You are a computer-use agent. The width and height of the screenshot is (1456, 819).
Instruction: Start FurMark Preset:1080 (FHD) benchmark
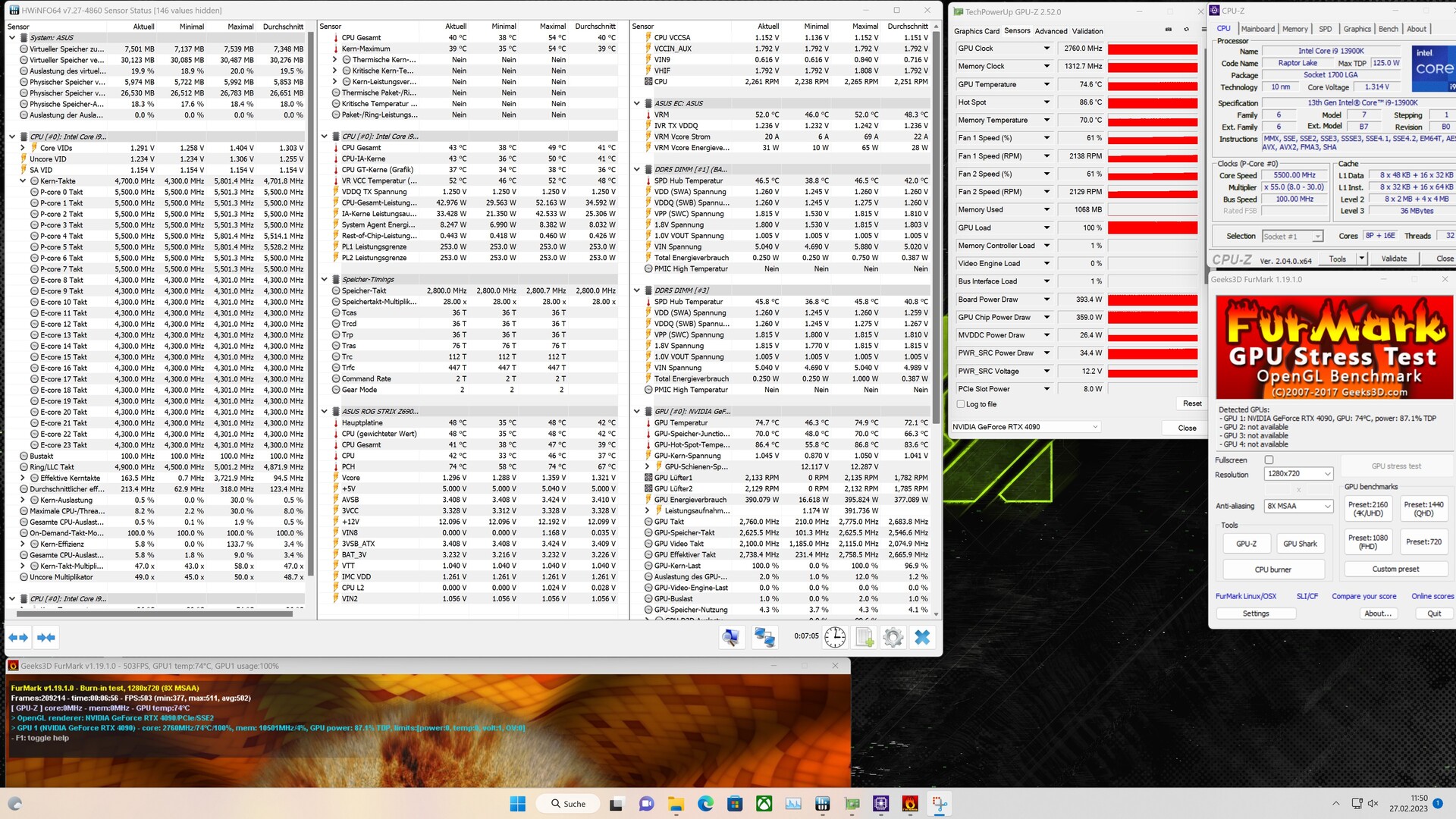[x=1367, y=542]
